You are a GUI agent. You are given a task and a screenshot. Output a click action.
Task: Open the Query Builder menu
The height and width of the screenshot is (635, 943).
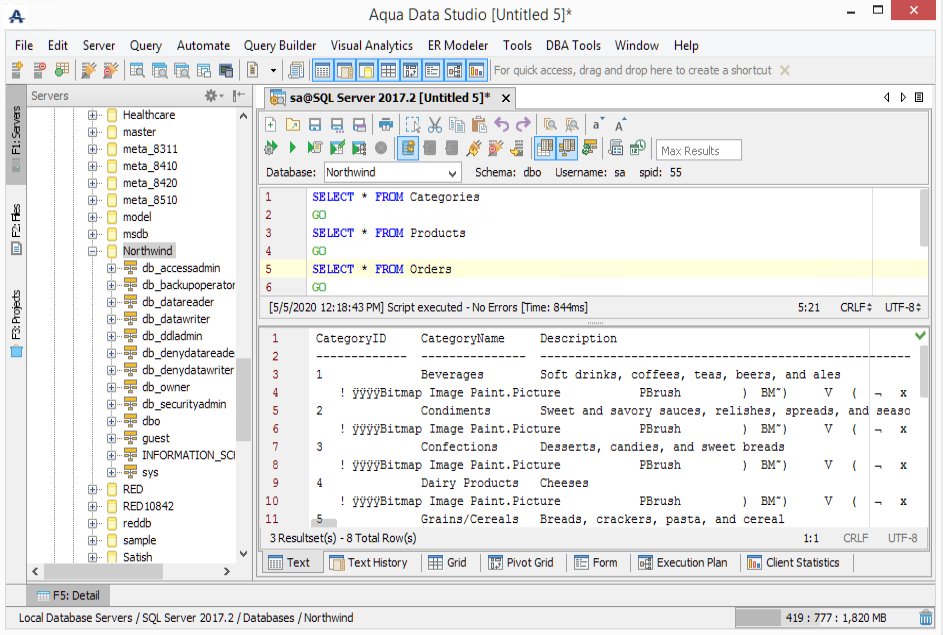[279, 45]
